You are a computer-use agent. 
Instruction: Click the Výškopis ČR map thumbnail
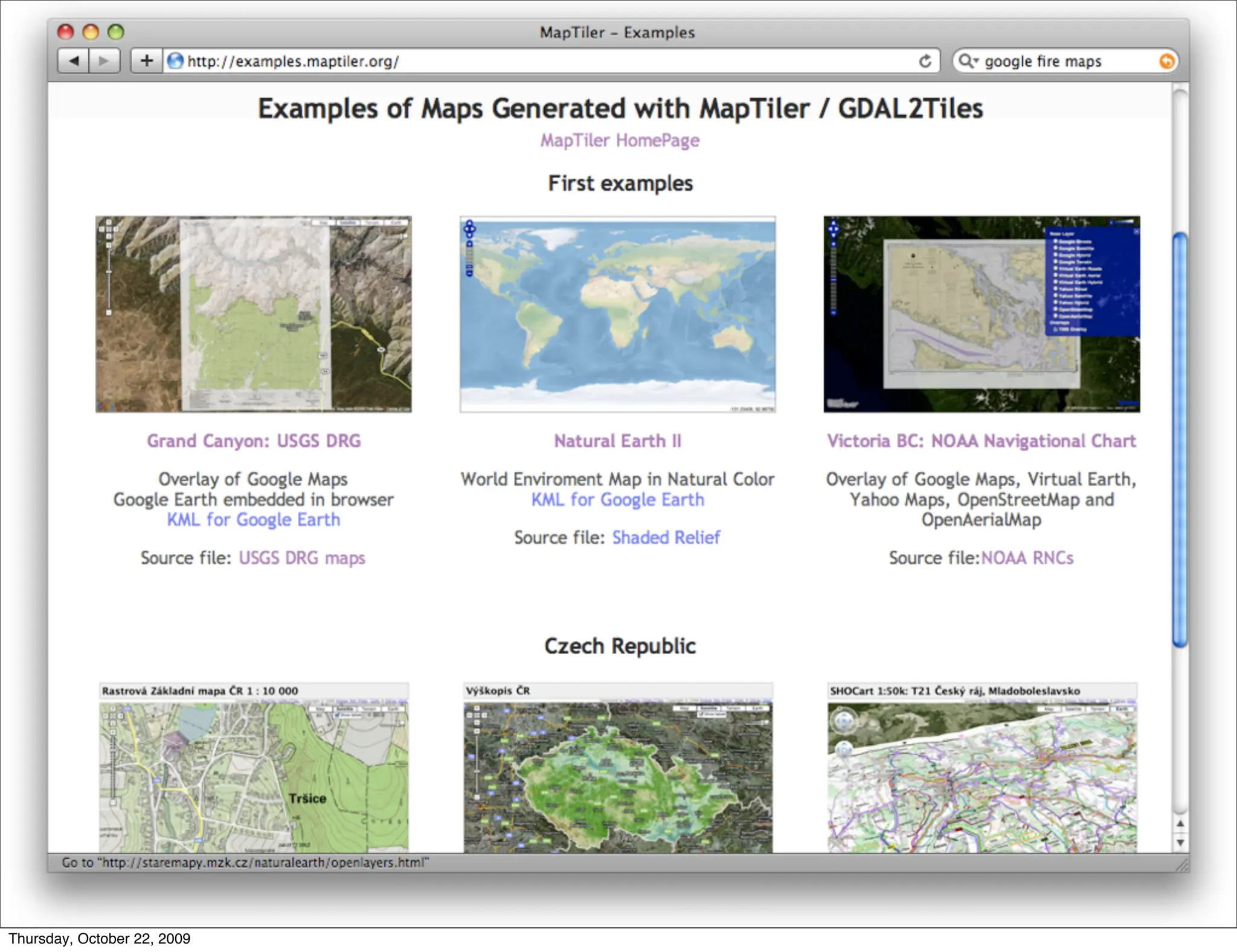(617, 776)
